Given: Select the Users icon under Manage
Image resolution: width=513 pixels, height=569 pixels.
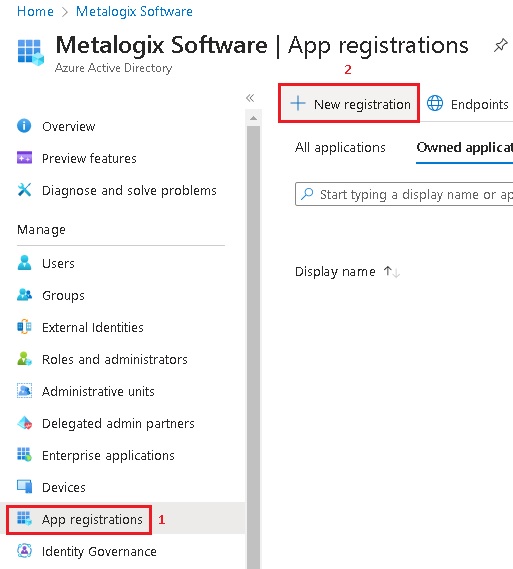Looking at the screenshot, I should 24,263.
